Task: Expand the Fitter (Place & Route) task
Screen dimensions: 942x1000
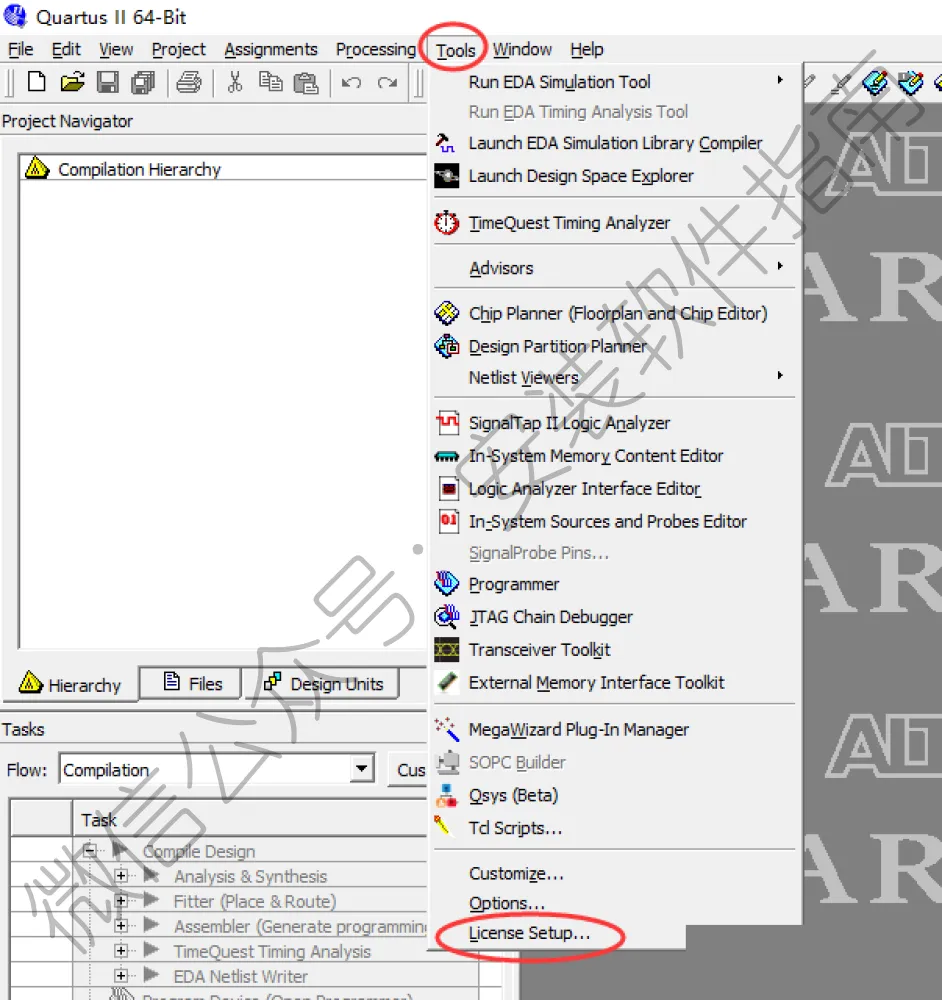Action: click(x=121, y=901)
